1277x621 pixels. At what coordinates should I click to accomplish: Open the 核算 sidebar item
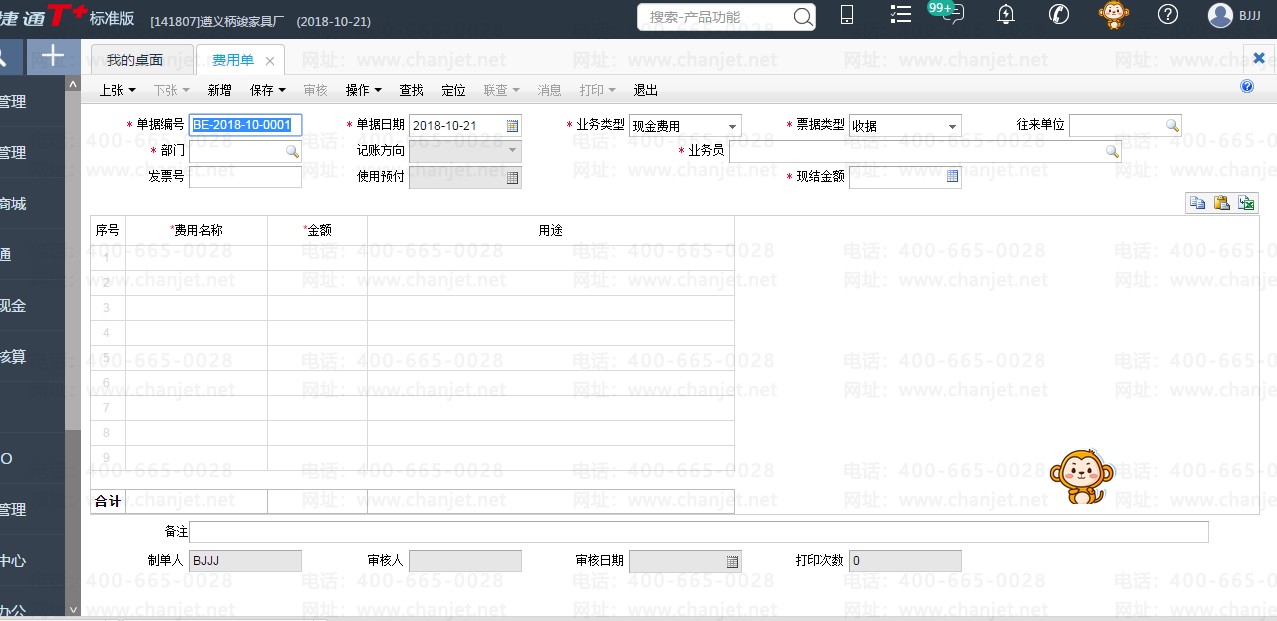point(32,357)
